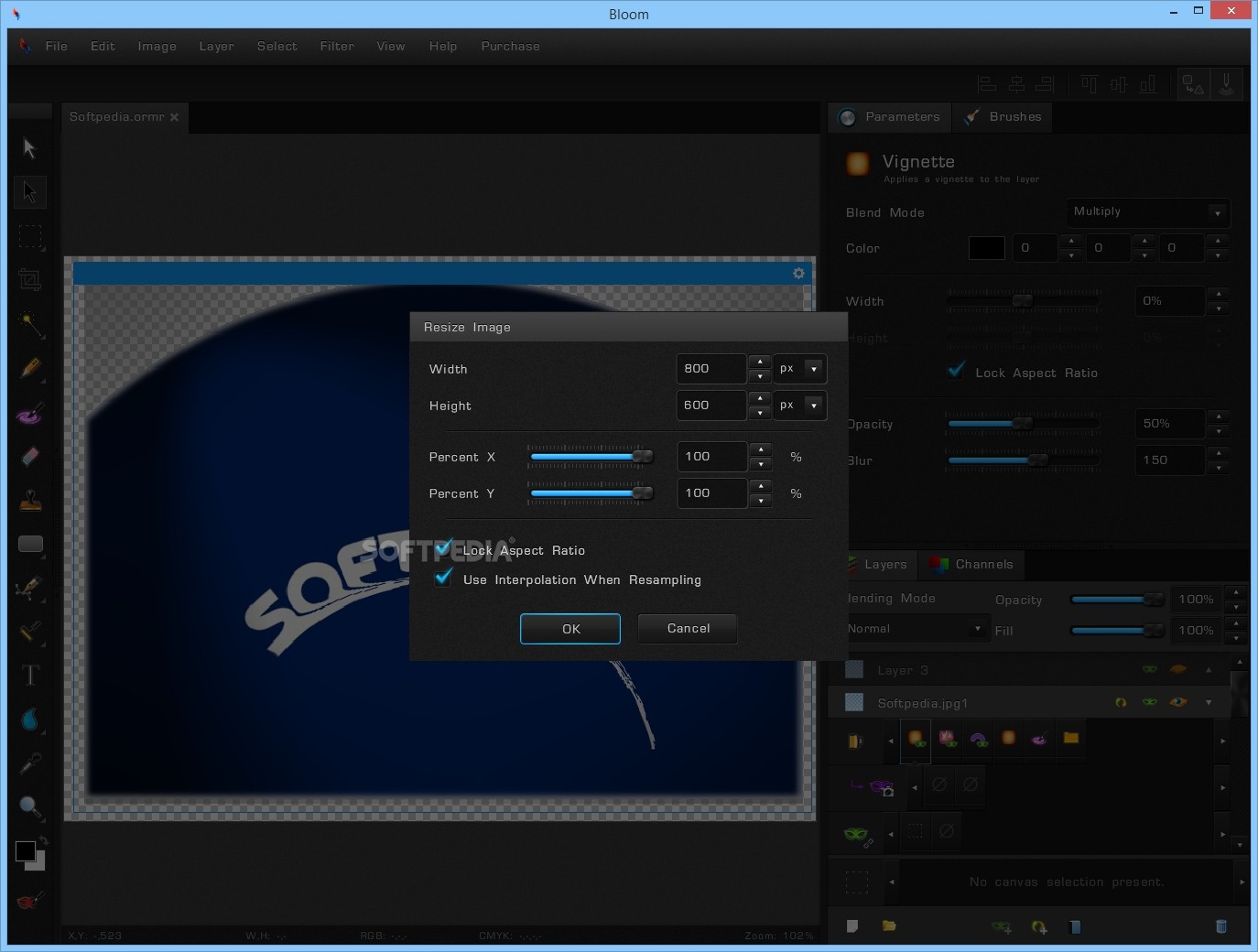Choose the Zoom magnifier tool
The height and width of the screenshot is (952, 1258).
pos(30,806)
